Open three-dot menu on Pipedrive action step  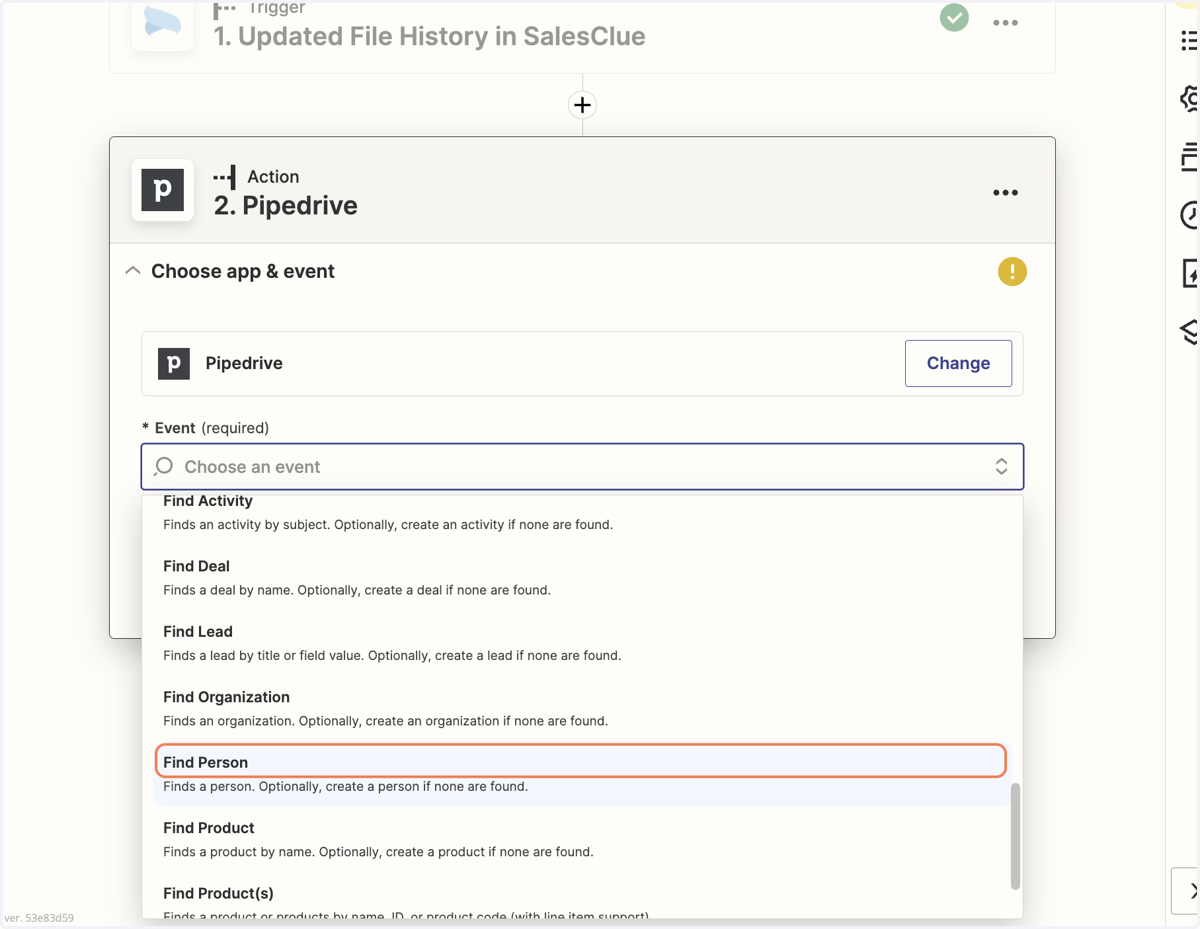[1005, 193]
